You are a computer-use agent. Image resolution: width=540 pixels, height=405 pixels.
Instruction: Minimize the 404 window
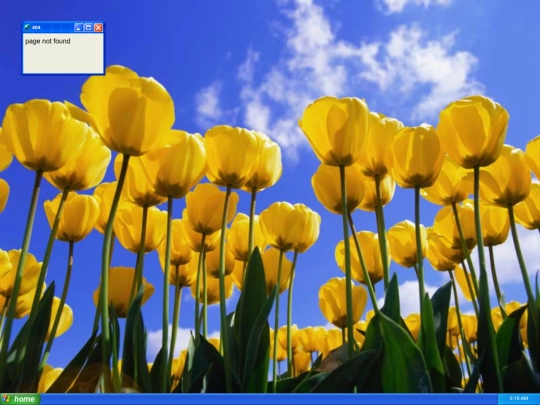(79, 28)
